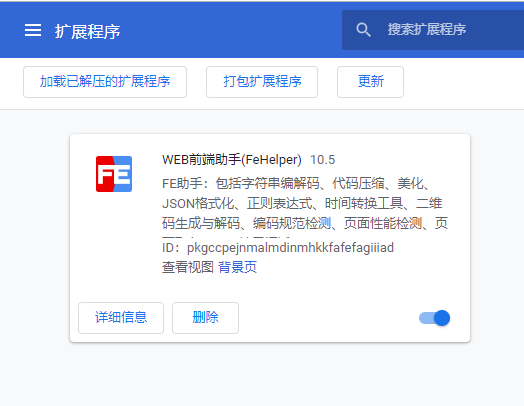The width and height of the screenshot is (524, 406).
Task: Click the 扩展程序 page title
Action: click(88, 32)
